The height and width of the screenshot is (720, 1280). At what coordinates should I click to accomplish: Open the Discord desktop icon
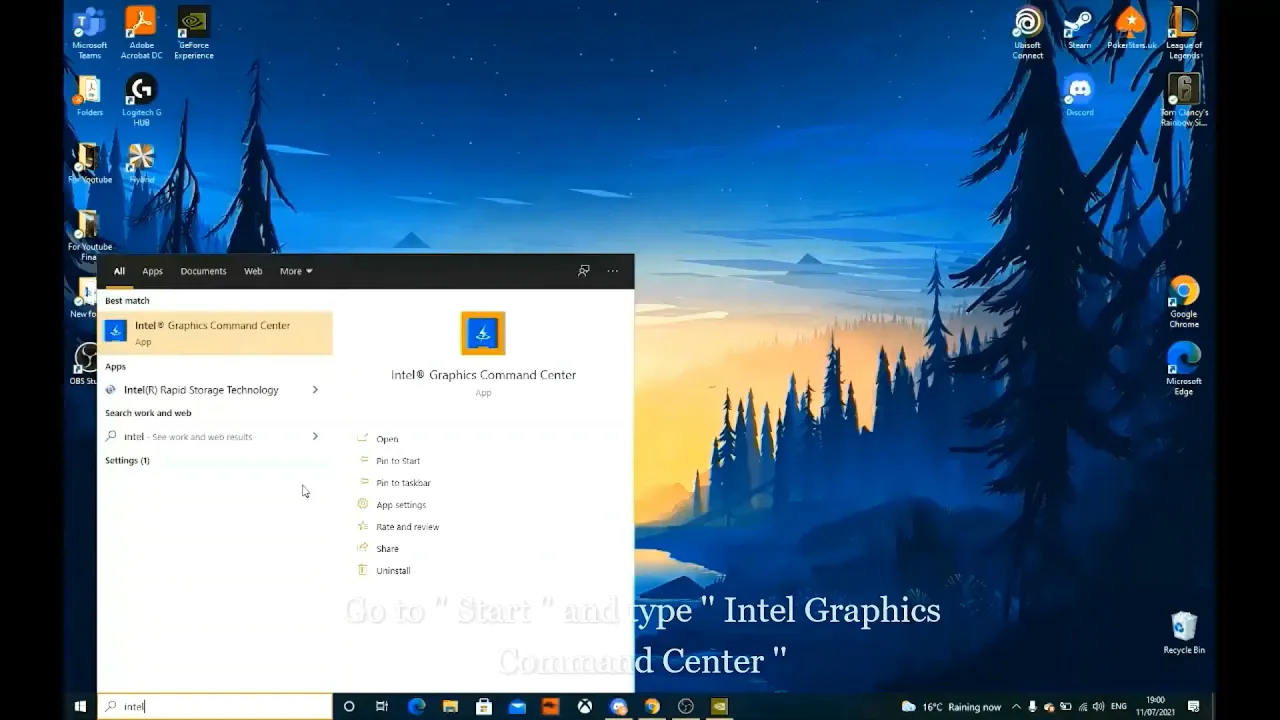1079,96
